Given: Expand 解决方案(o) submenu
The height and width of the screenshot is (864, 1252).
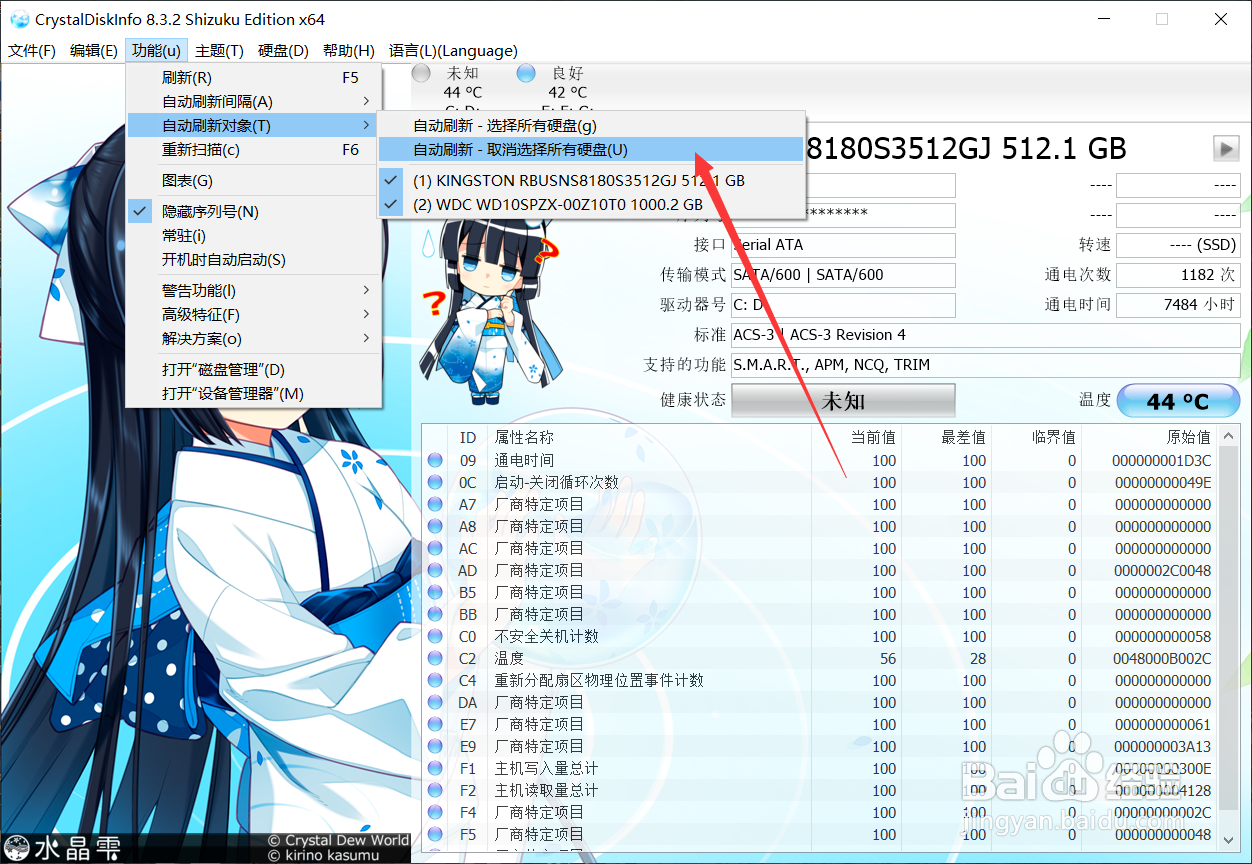Looking at the screenshot, I should pyautogui.click(x=254, y=339).
